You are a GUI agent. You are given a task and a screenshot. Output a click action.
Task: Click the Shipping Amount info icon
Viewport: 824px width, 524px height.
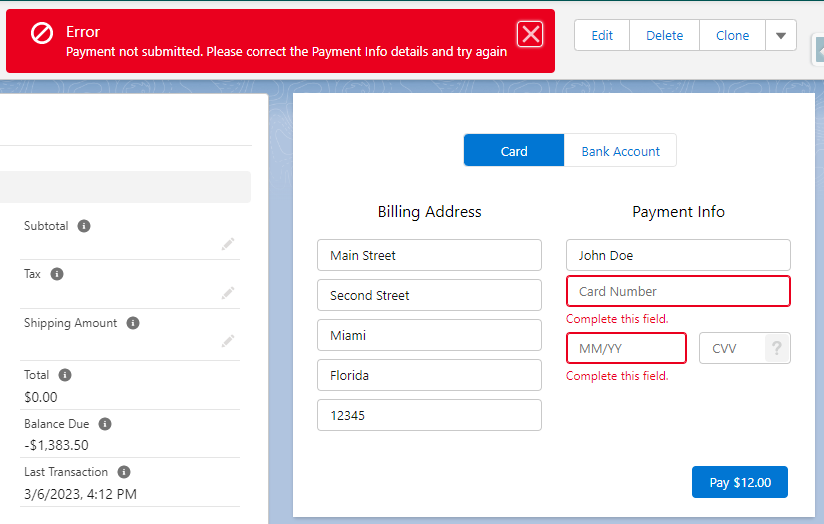click(133, 323)
